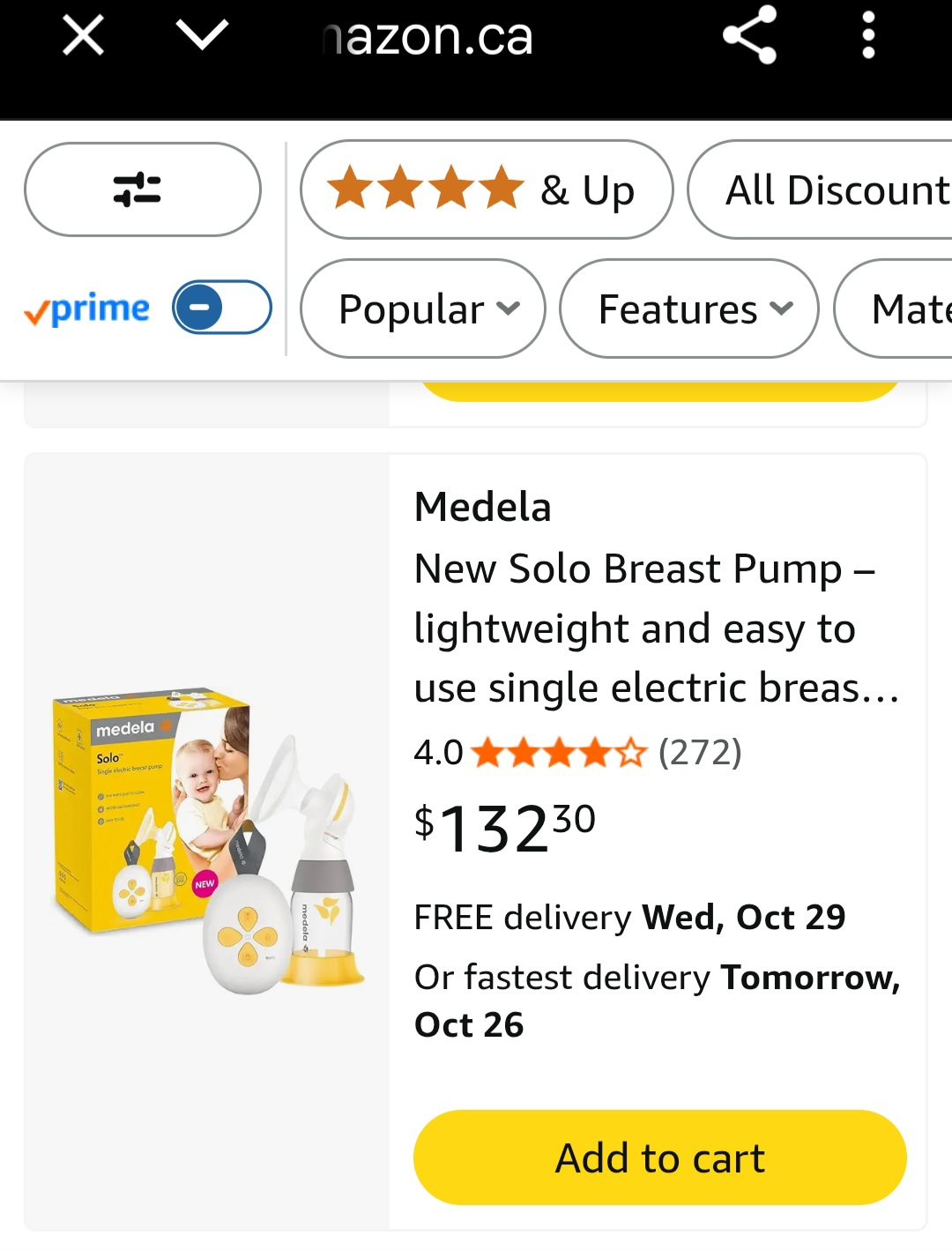The width and height of the screenshot is (952, 1250).
Task: Tap the Medela brand name
Action: click(x=483, y=508)
